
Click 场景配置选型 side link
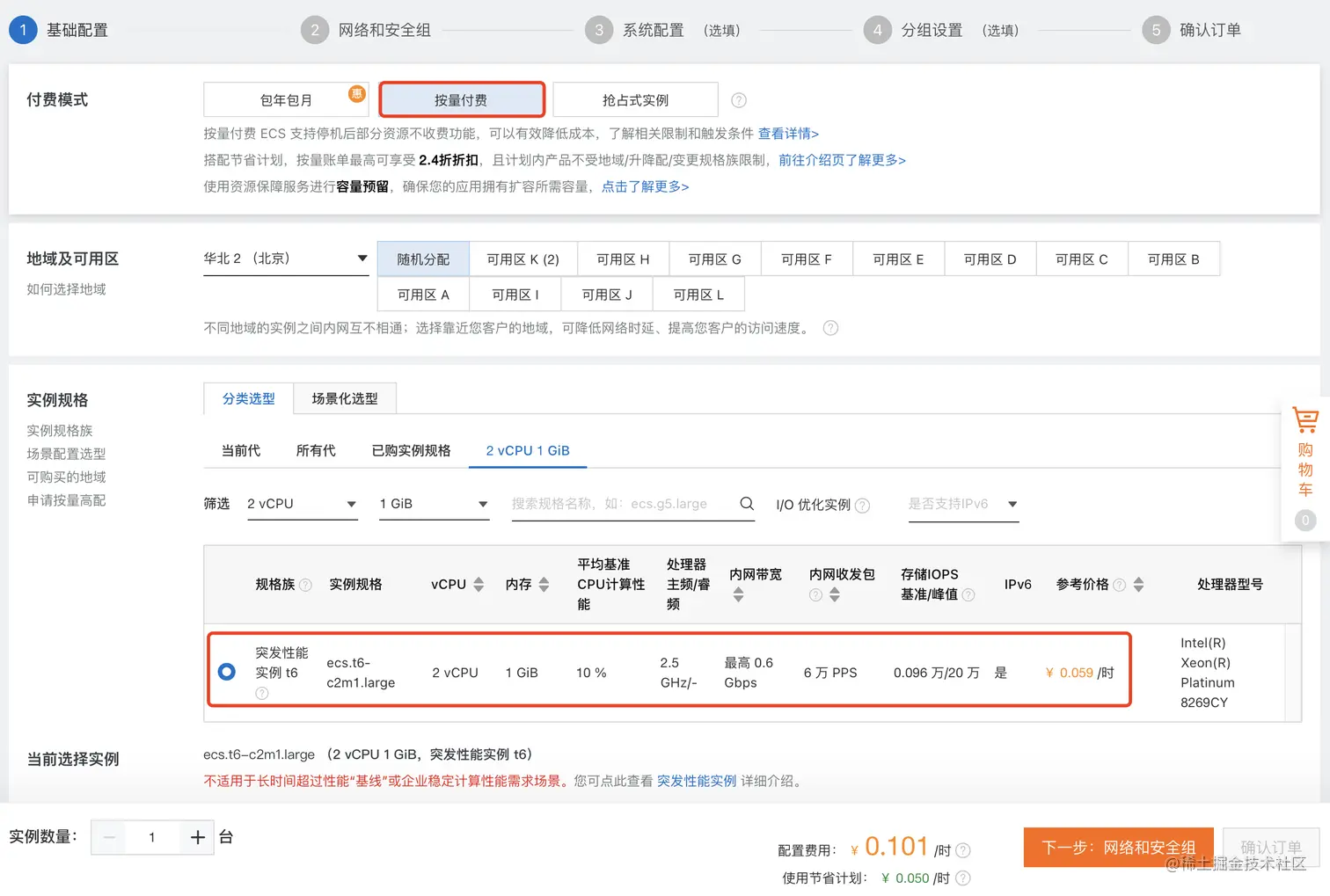click(66, 454)
